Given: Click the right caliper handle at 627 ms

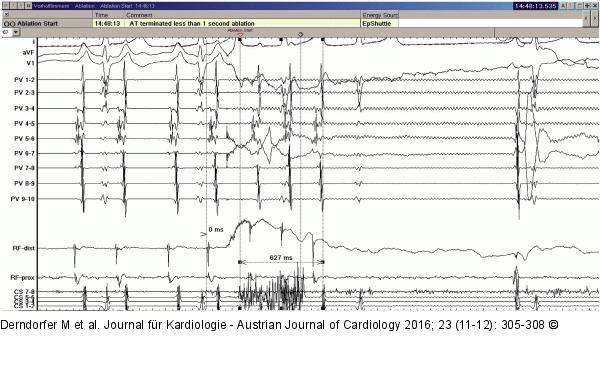Looking at the screenshot, I should coord(323,262).
